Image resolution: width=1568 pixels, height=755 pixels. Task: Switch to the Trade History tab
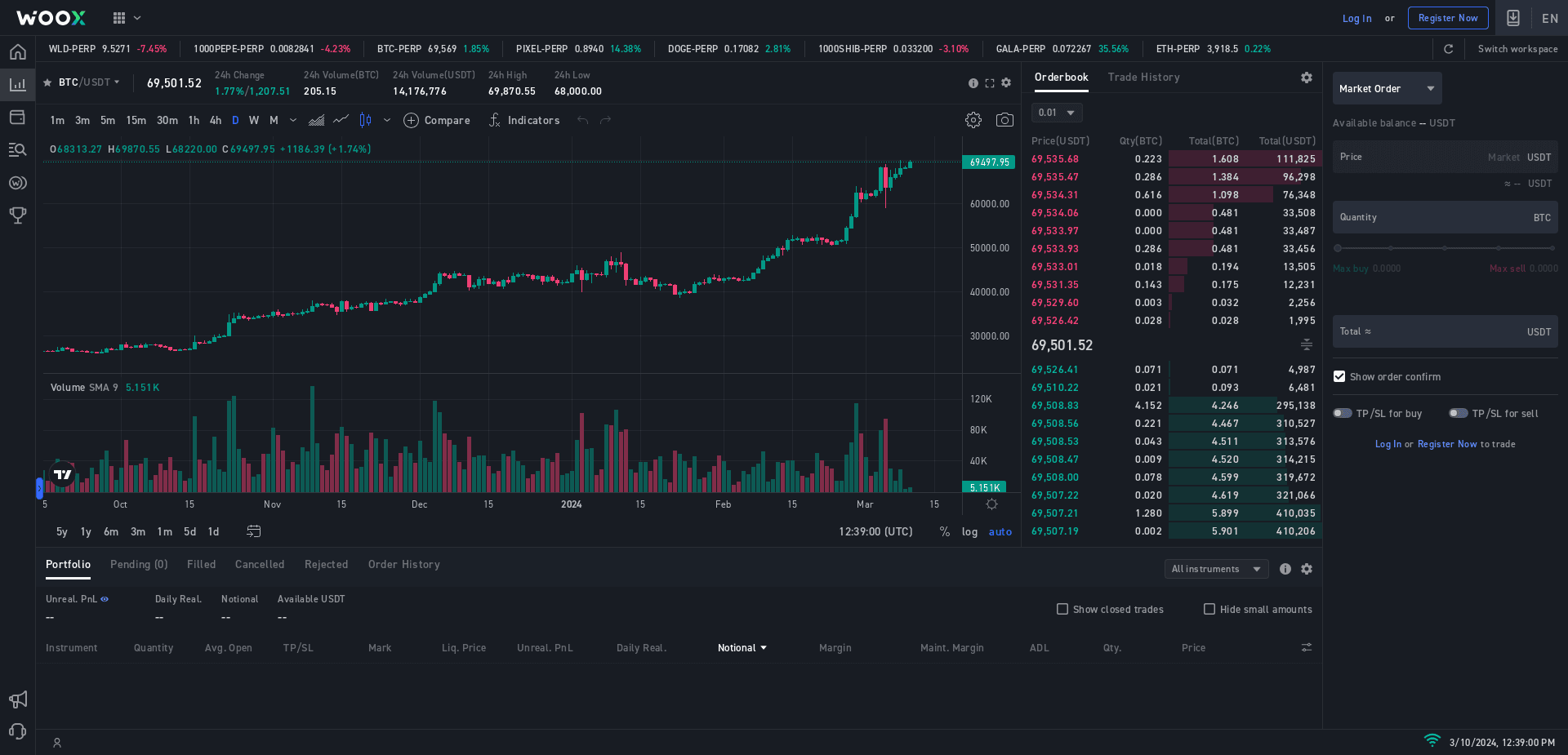pos(1143,78)
